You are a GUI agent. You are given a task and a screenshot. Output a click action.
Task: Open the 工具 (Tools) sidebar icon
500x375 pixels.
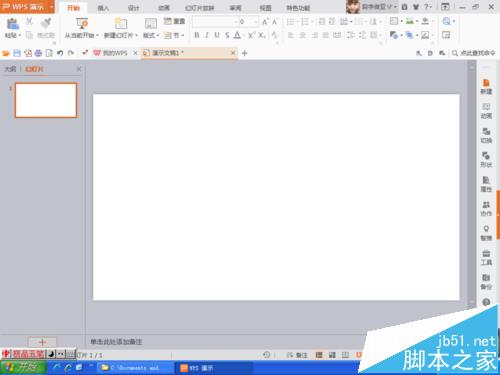486,257
